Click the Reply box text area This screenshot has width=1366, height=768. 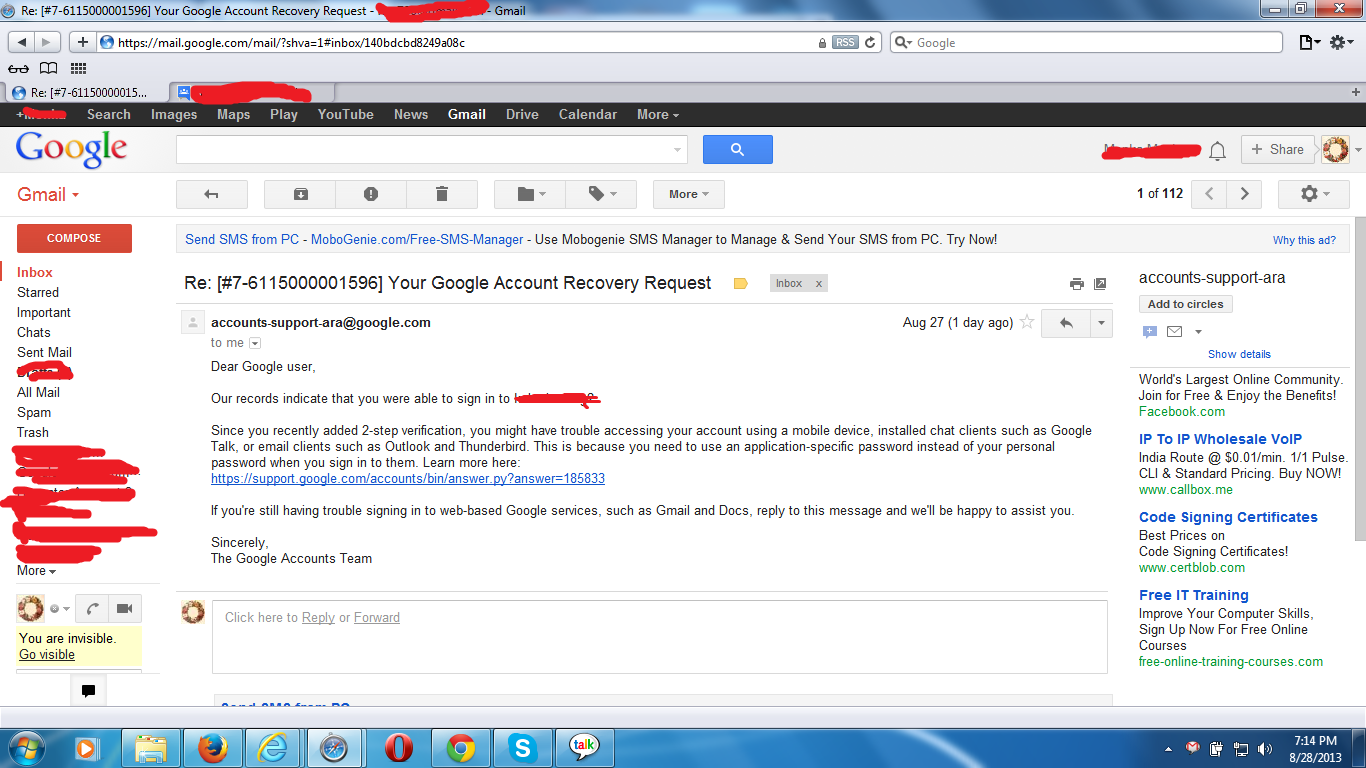click(x=660, y=636)
